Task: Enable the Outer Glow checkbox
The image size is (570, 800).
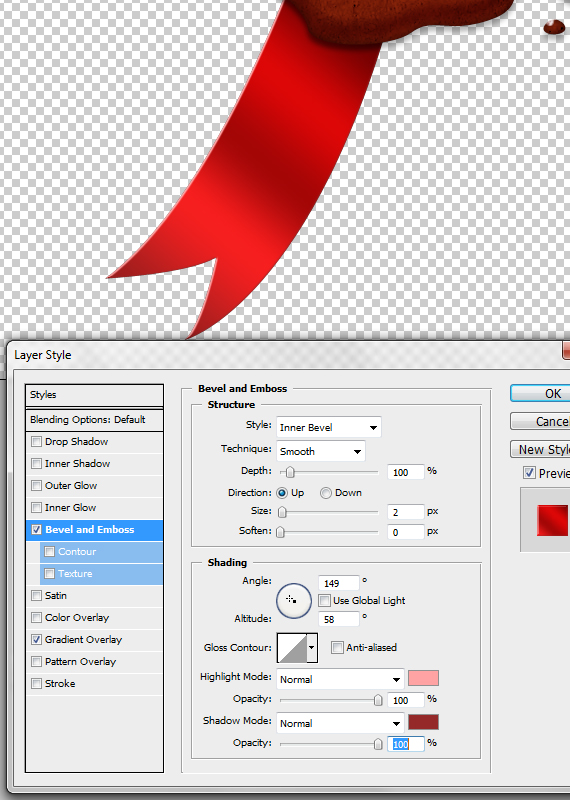Action: [36, 485]
